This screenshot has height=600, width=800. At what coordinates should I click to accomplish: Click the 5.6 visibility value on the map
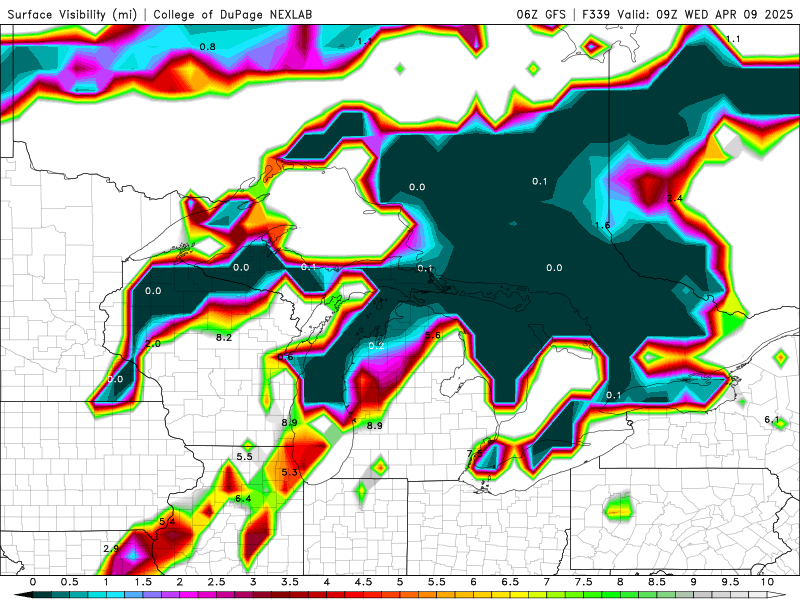click(x=433, y=335)
